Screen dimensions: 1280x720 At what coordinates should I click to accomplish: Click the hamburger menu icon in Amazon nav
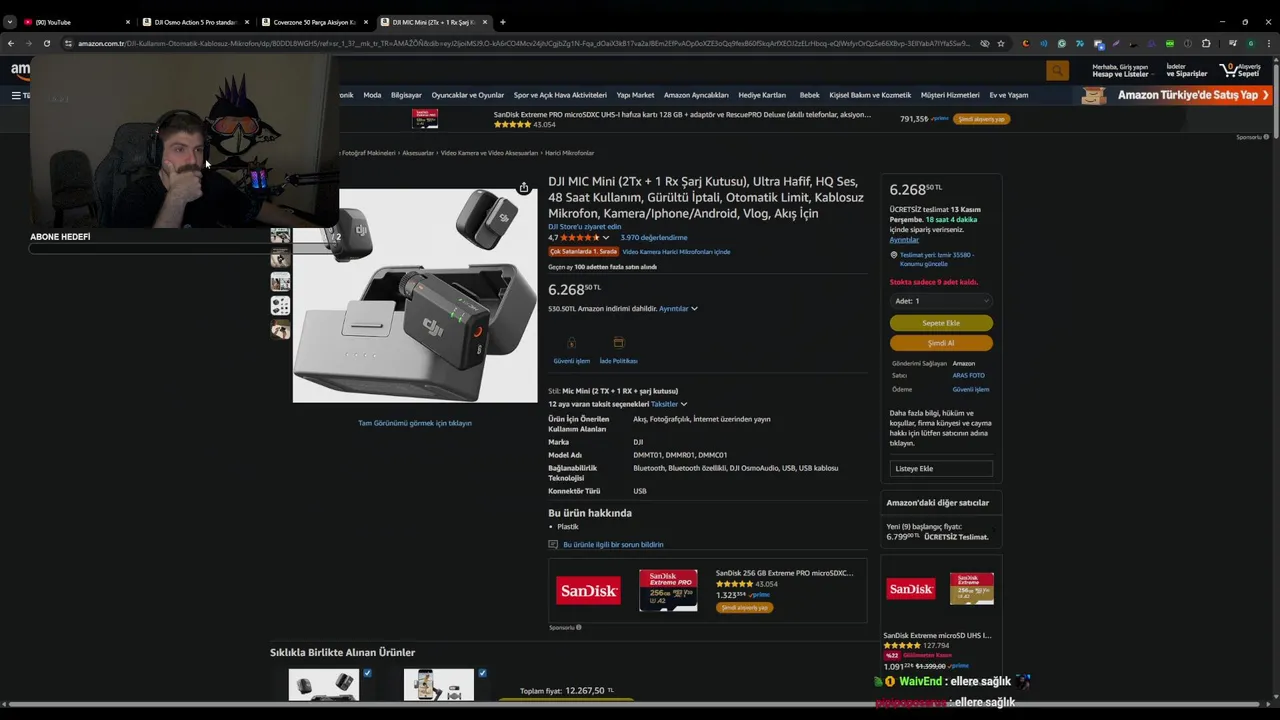16,95
